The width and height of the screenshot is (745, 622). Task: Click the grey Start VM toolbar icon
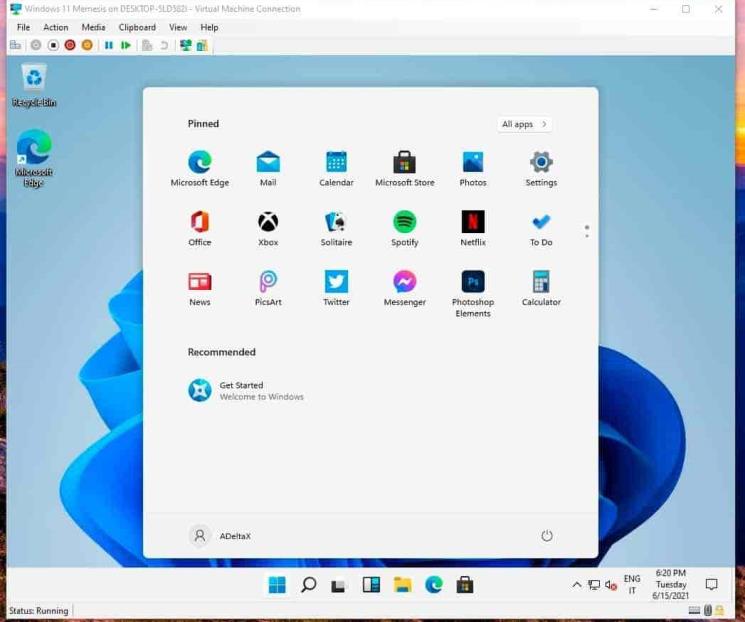(x=36, y=45)
